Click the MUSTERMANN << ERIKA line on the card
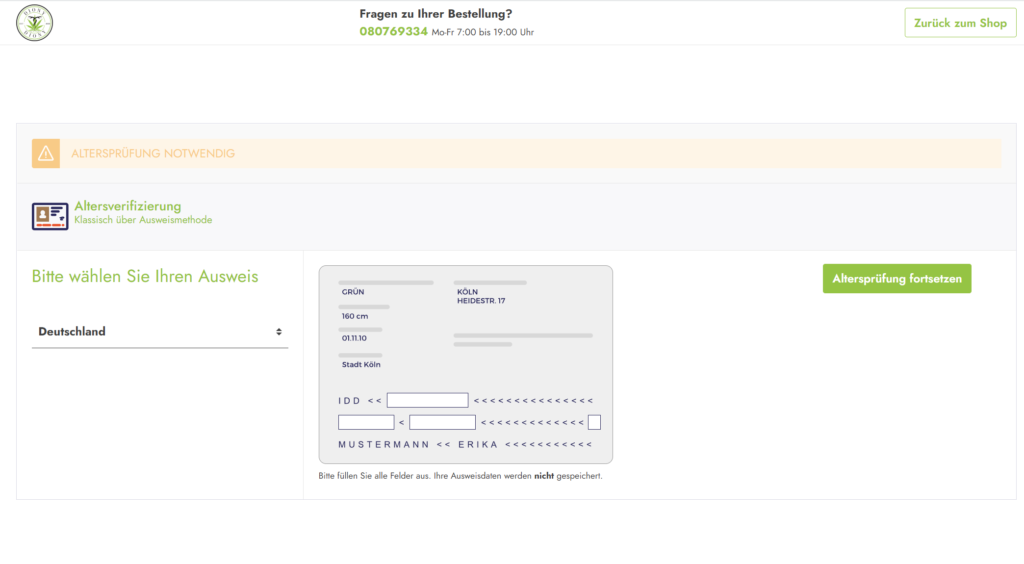The height and width of the screenshot is (564, 1024). click(465, 445)
